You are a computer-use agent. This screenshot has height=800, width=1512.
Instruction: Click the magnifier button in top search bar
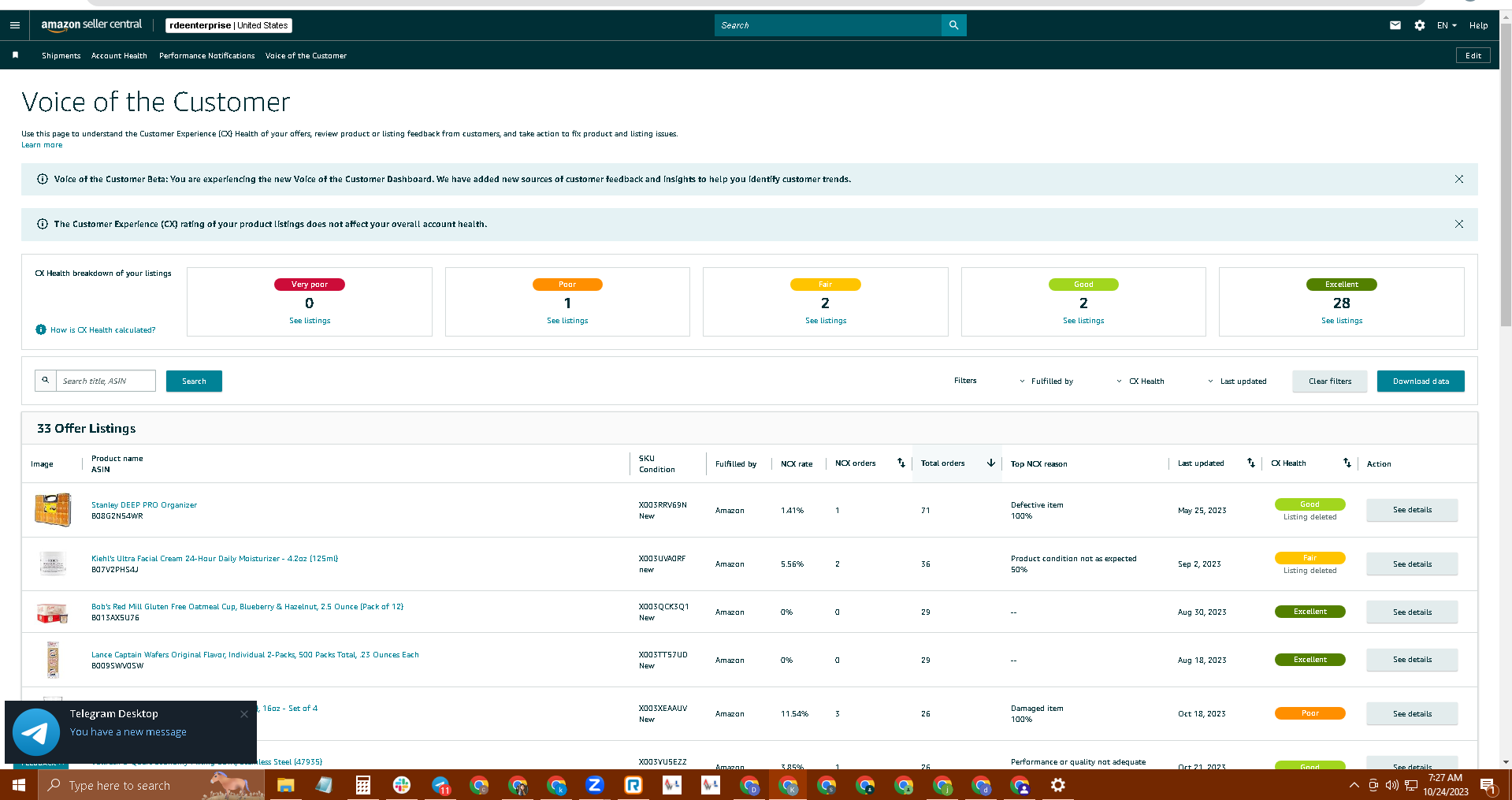pos(953,25)
